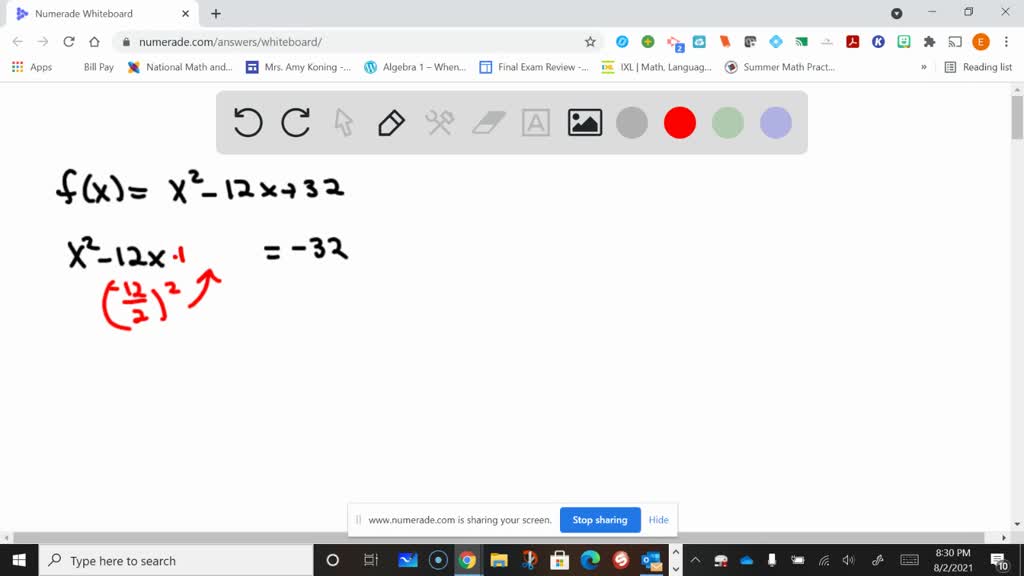Open the Apps bookmark
This screenshot has width=1024, height=576.
(x=32, y=67)
